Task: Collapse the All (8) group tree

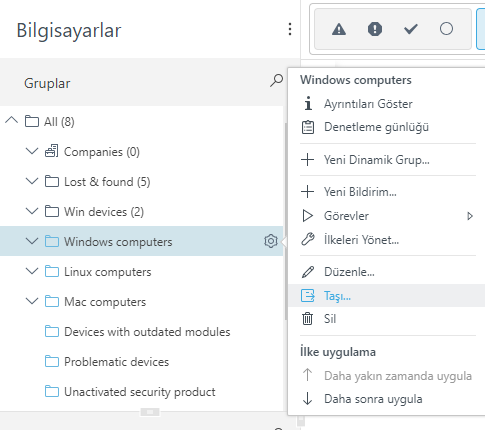Action: coord(12,121)
